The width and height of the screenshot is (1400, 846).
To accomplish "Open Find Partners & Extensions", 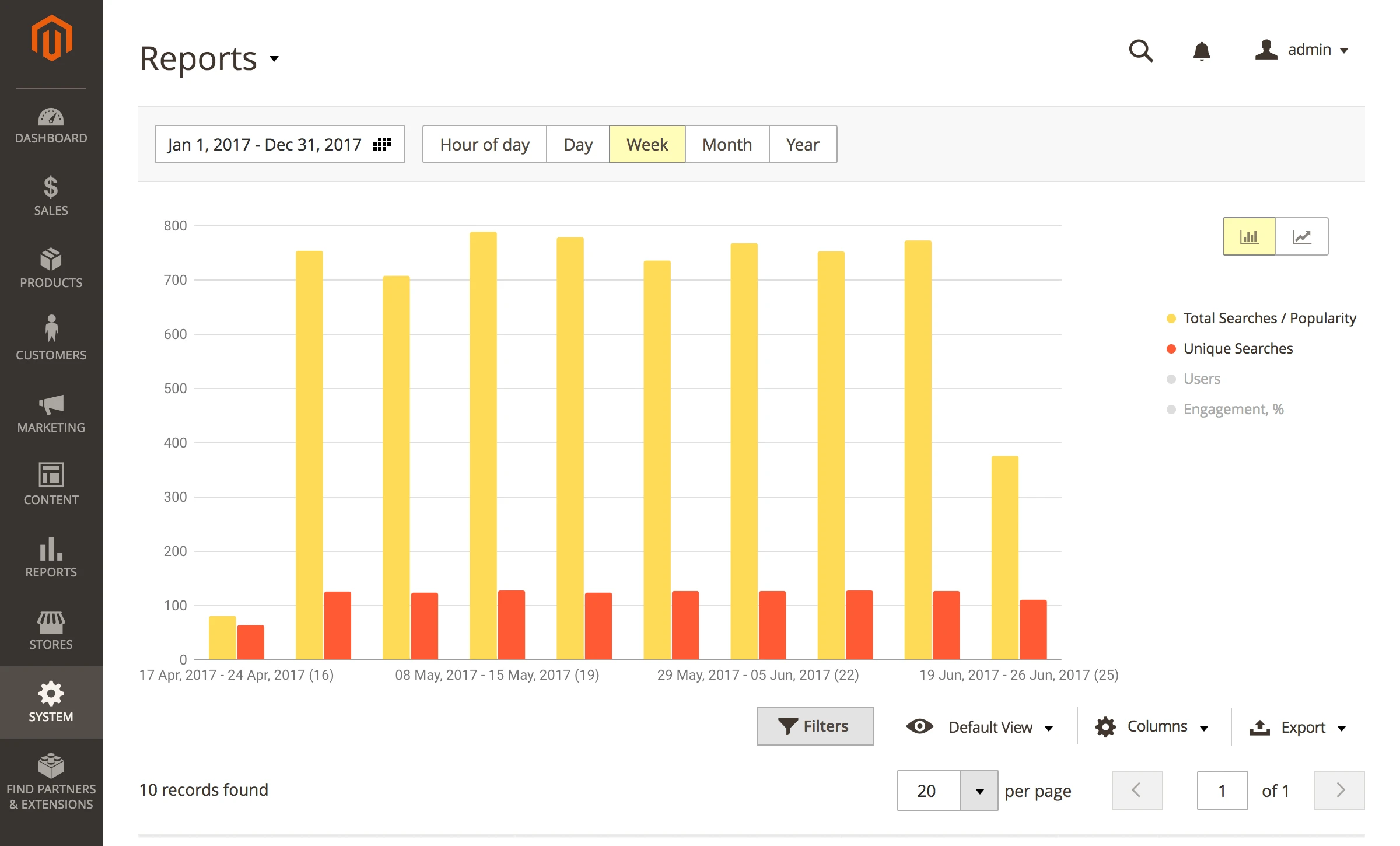I will pyautogui.click(x=51, y=782).
